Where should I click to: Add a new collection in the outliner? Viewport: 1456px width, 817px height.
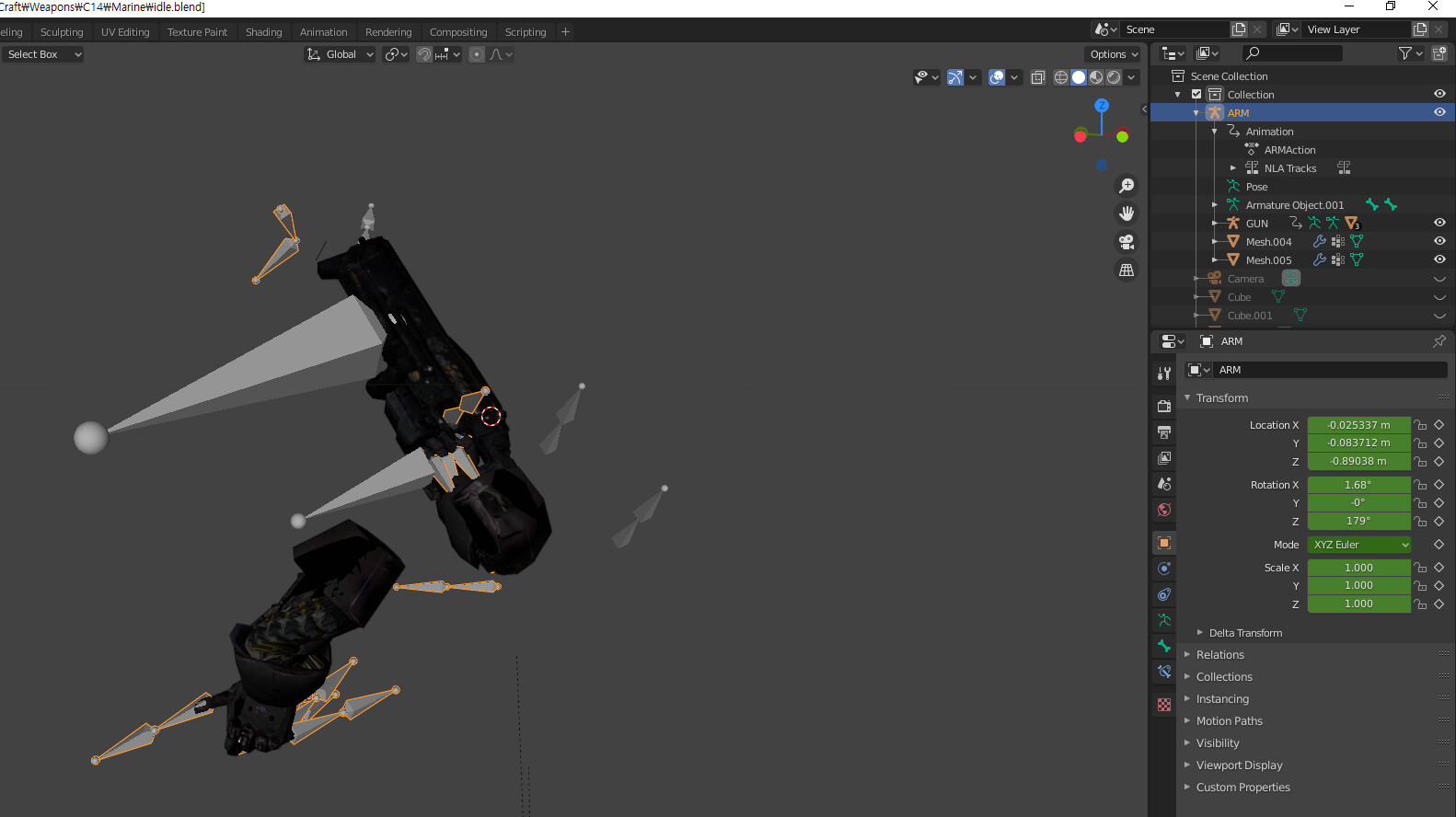coord(1439,53)
